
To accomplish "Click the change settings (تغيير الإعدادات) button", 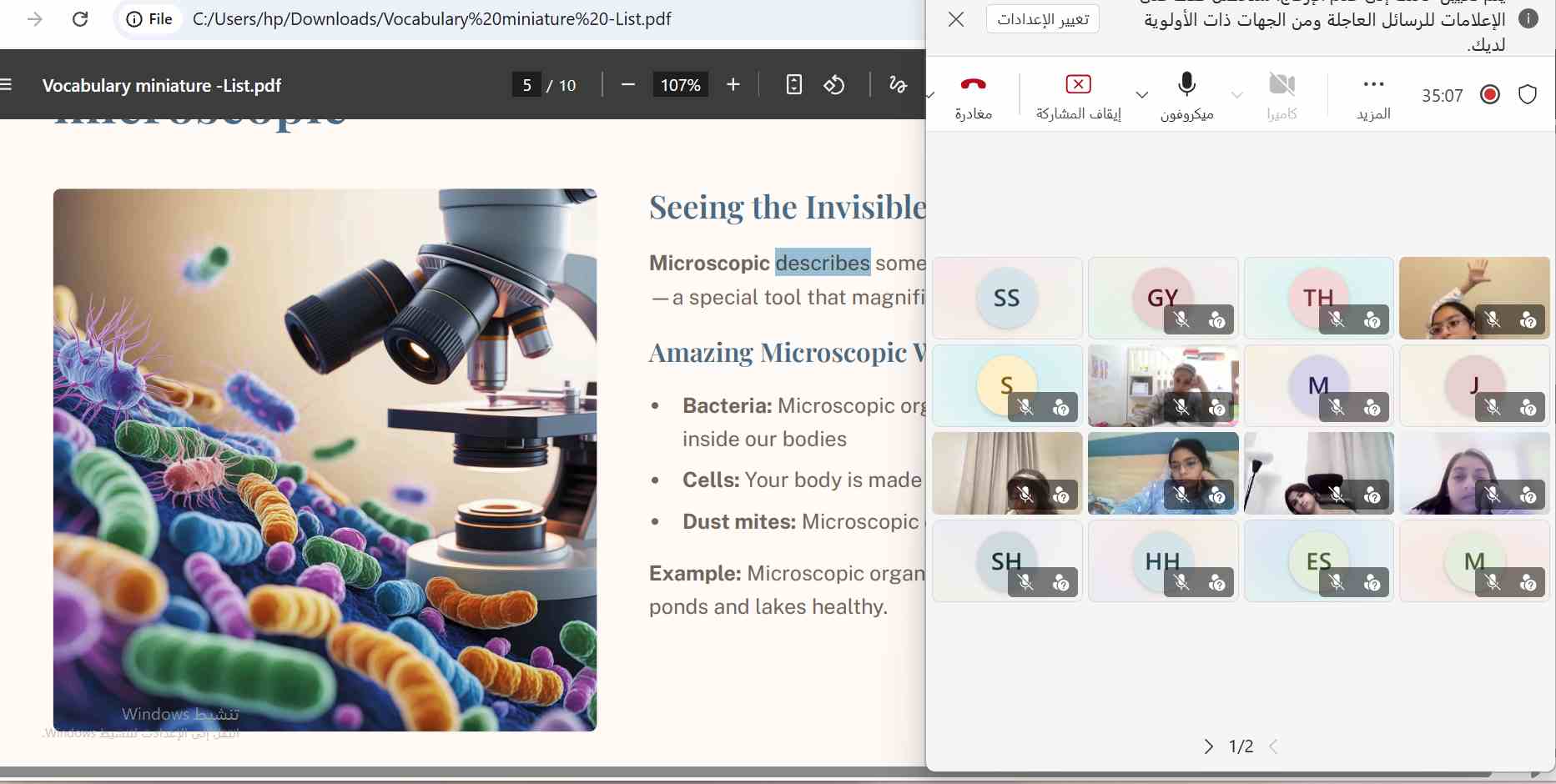I will pos(1042,19).
